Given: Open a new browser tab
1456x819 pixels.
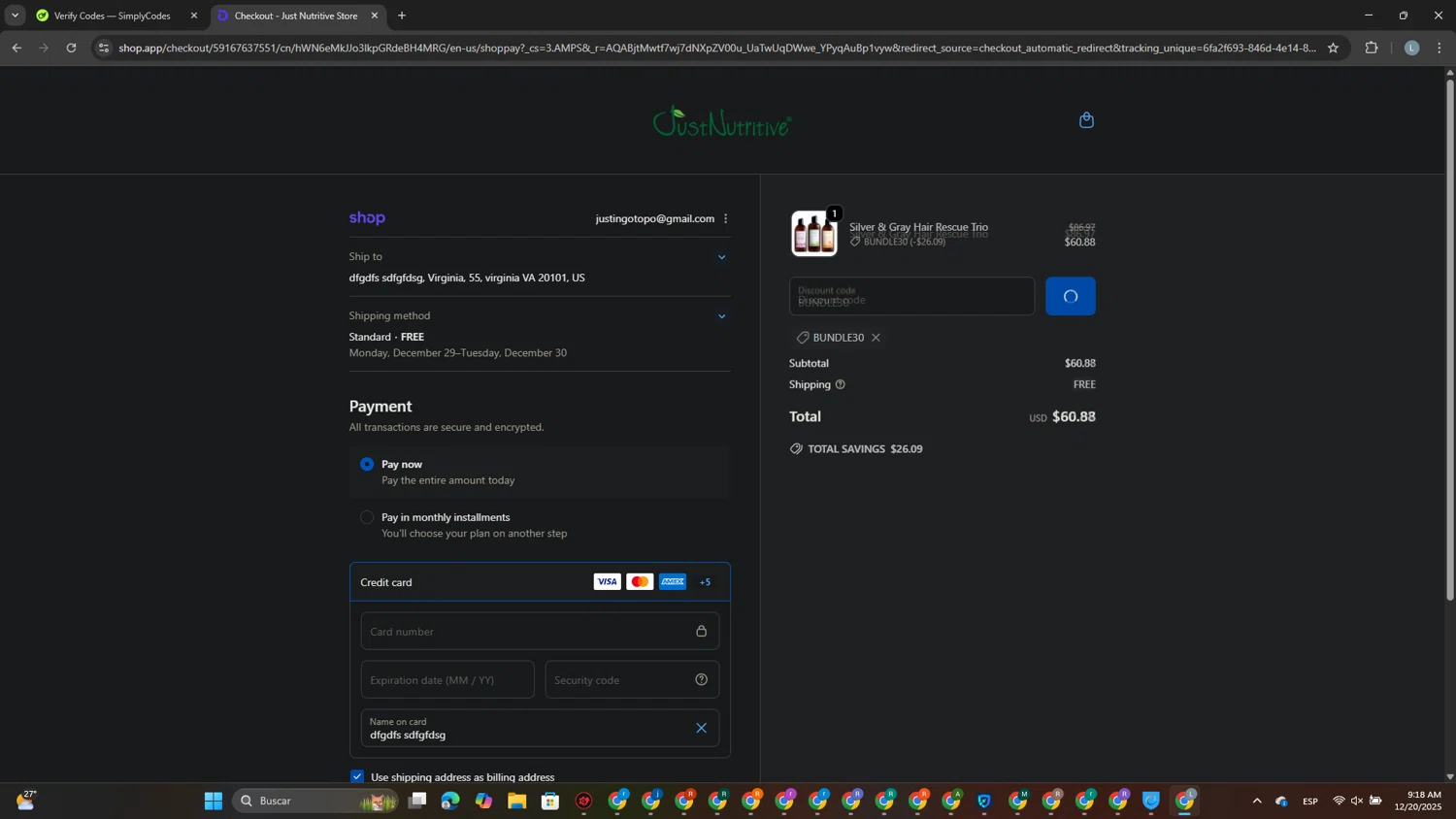Looking at the screenshot, I should (x=402, y=16).
